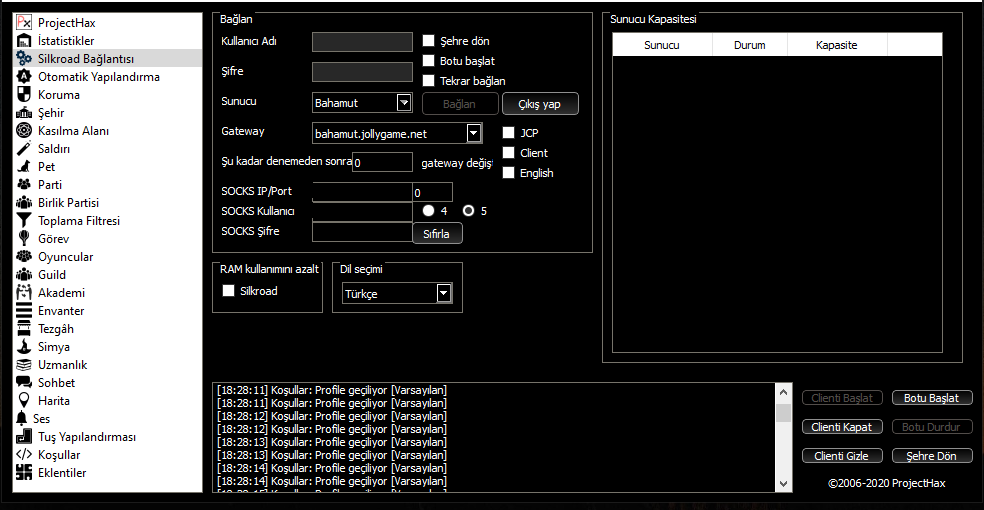Click the Koruma shield icon
Image resolution: width=984 pixels, height=510 pixels.
pyautogui.click(x=25, y=95)
